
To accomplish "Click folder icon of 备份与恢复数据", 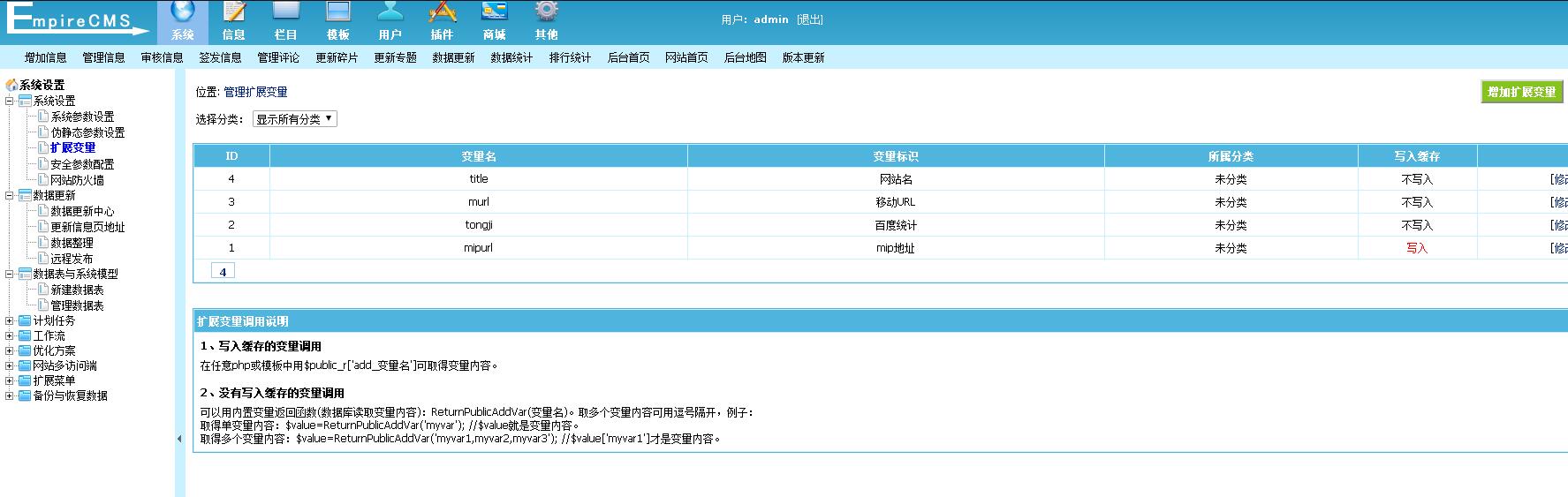I will click(x=25, y=395).
